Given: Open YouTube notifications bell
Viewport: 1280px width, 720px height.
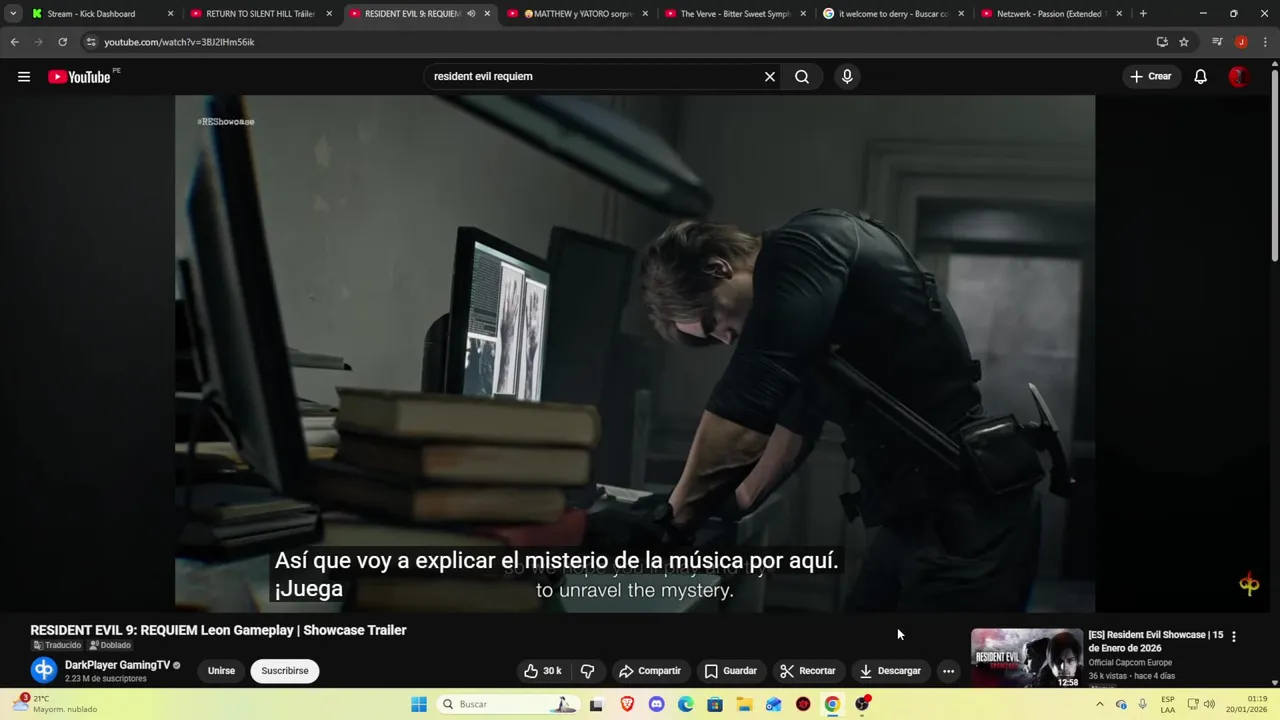Looking at the screenshot, I should [x=1200, y=76].
